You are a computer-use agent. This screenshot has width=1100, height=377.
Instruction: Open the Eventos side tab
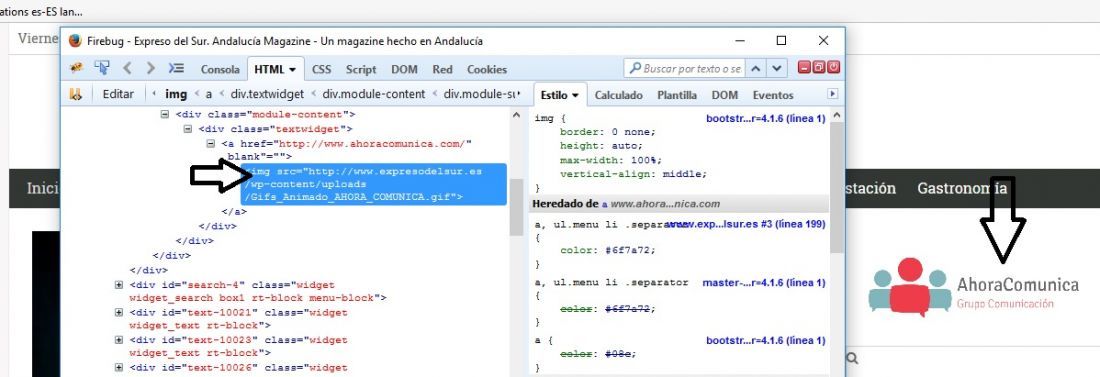773,95
